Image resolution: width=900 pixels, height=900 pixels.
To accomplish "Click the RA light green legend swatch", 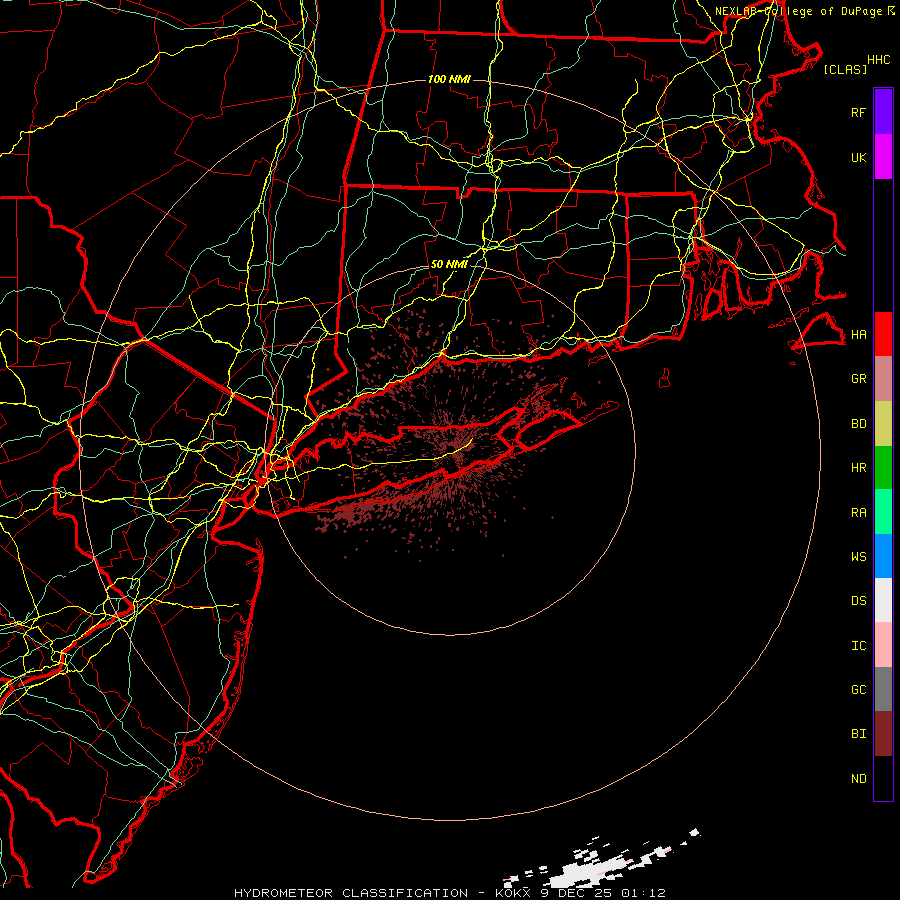I will click(x=883, y=512).
